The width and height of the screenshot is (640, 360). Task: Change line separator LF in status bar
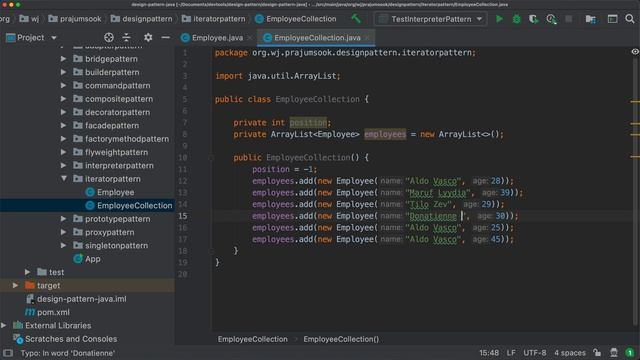511,353
